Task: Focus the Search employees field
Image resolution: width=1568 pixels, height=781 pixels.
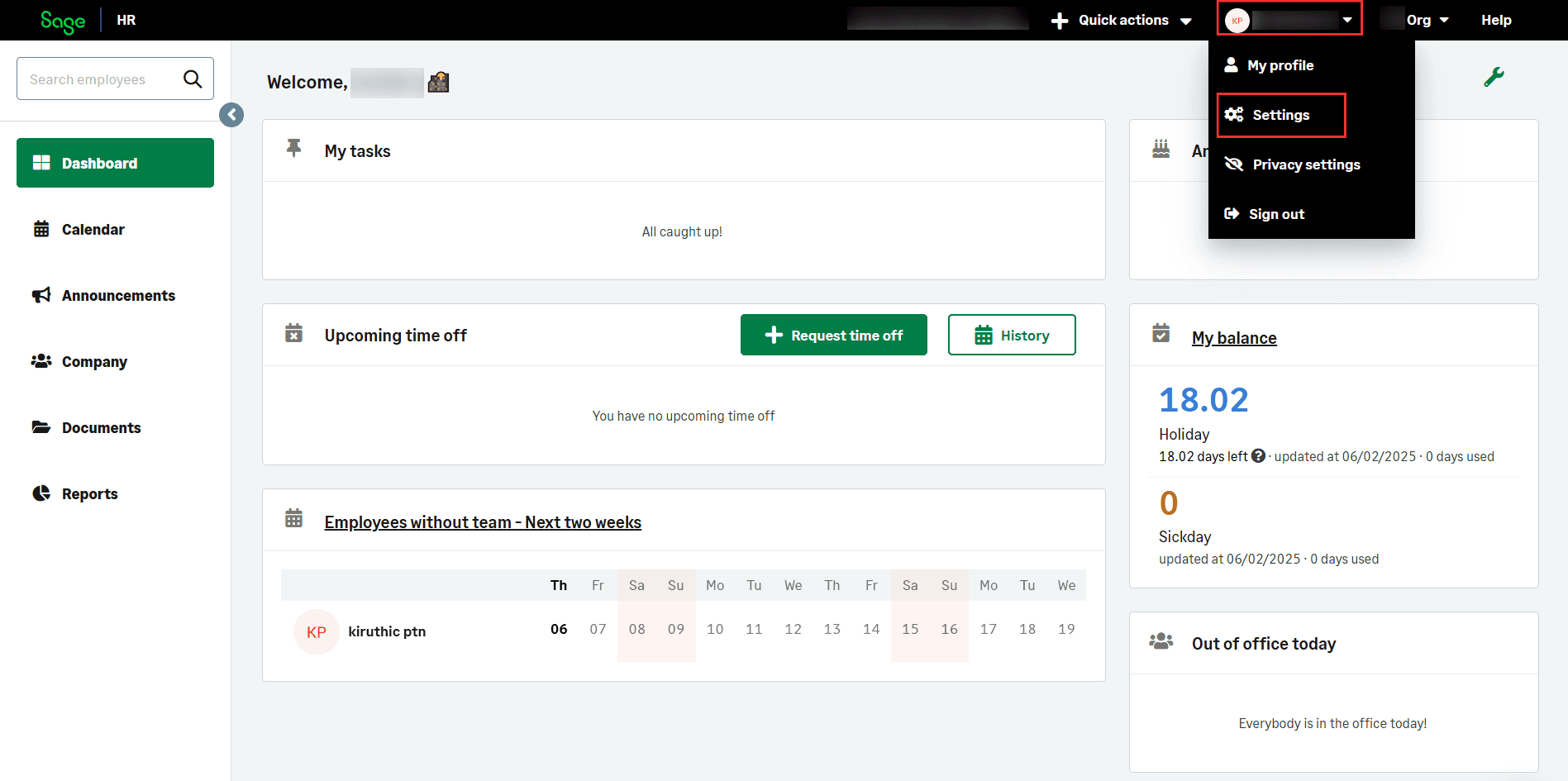Action: (99, 79)
